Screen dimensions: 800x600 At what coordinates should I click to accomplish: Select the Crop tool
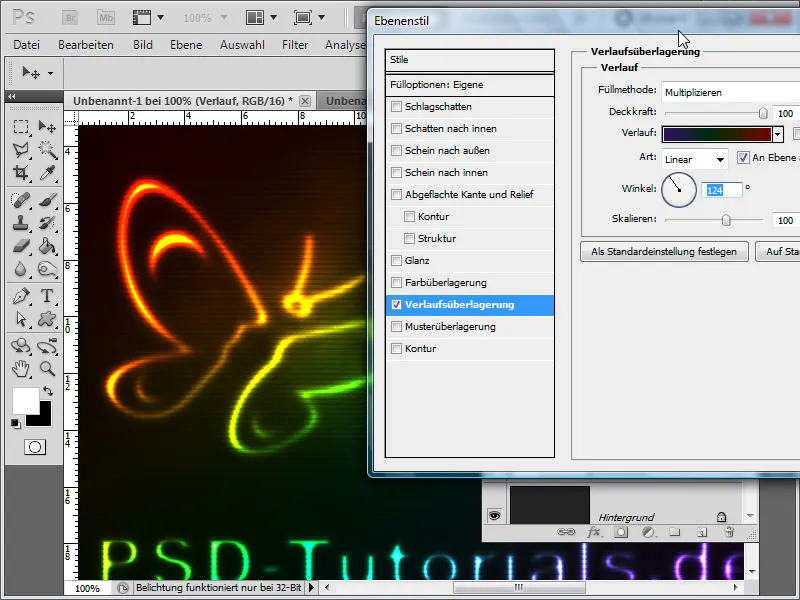(x=21, y=173)
